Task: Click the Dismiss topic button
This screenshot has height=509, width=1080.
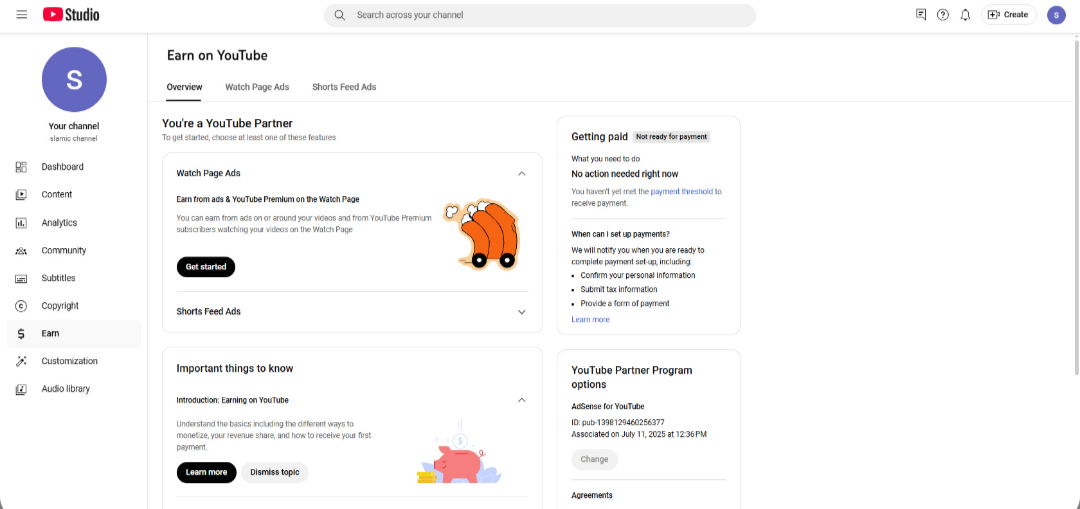Action: (x=274, y=472)
